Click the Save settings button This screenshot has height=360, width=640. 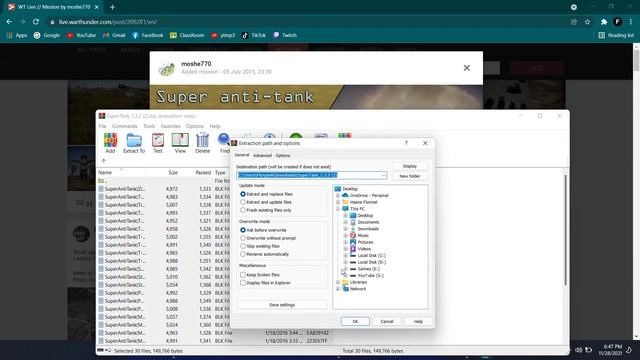pyautogui.click(x=282, y=305)
